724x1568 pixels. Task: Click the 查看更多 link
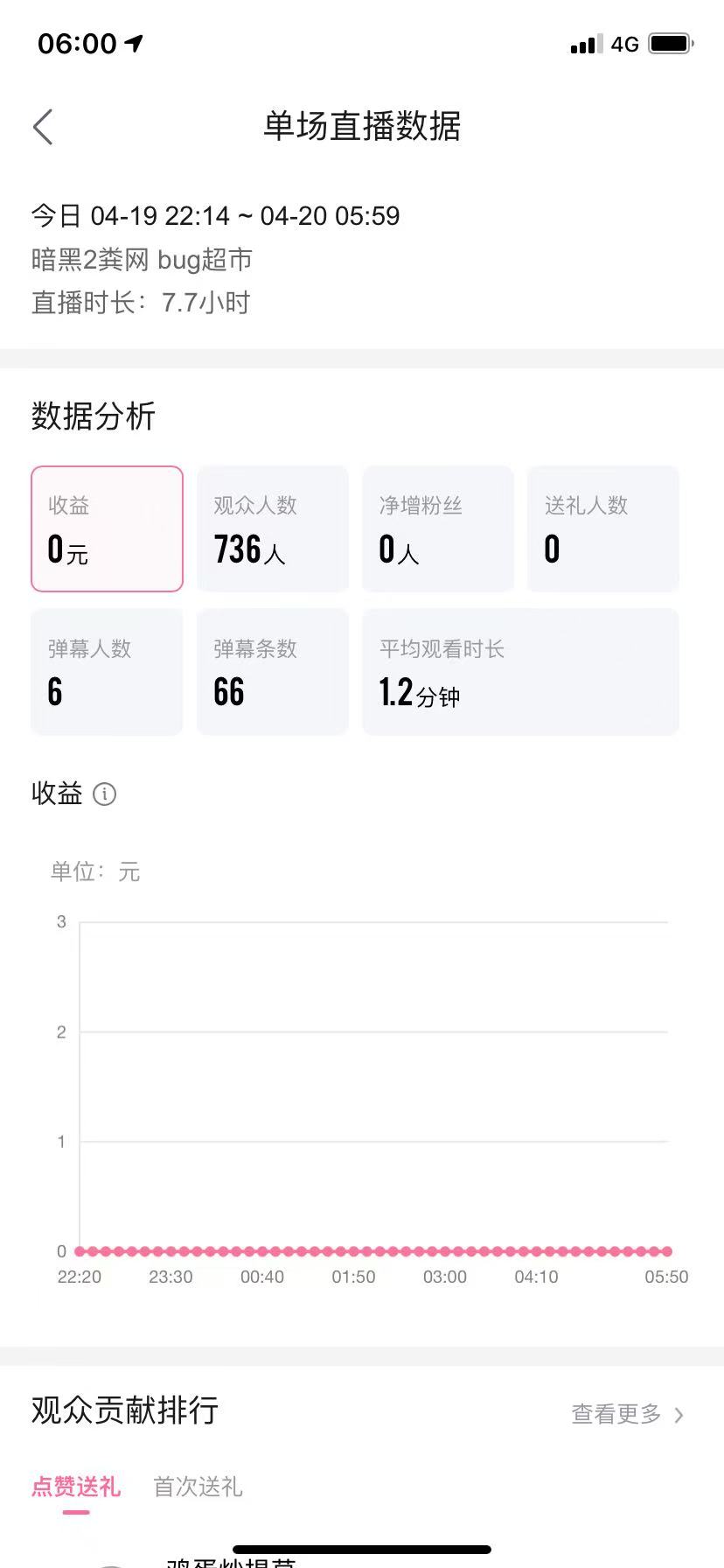(x=616, y=1414)
